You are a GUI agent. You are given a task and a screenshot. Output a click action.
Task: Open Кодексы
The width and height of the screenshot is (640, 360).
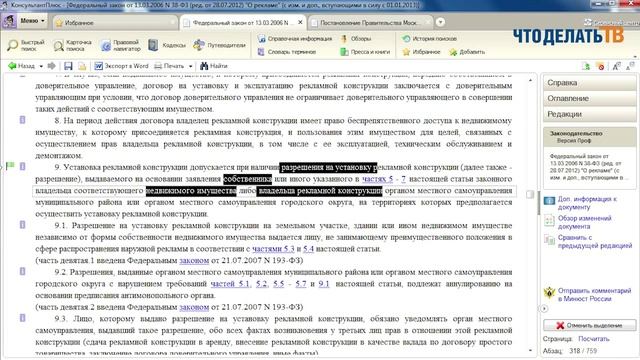[167, 45]
